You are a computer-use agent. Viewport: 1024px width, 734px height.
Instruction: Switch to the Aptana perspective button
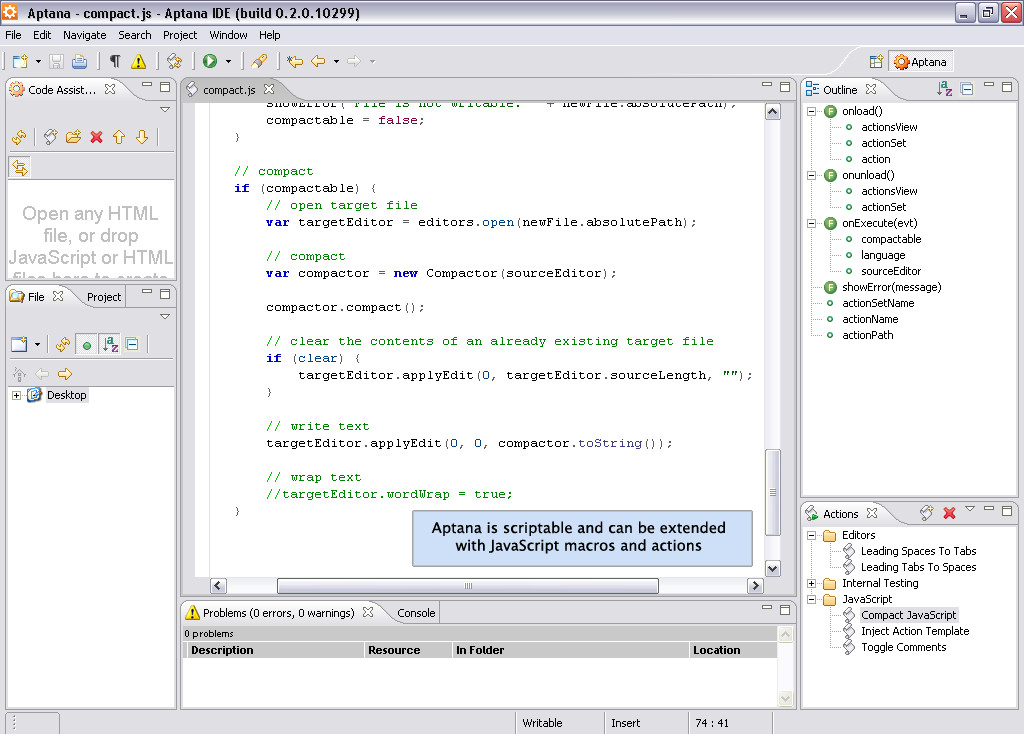pyautogui.click(x=921, y=62)
